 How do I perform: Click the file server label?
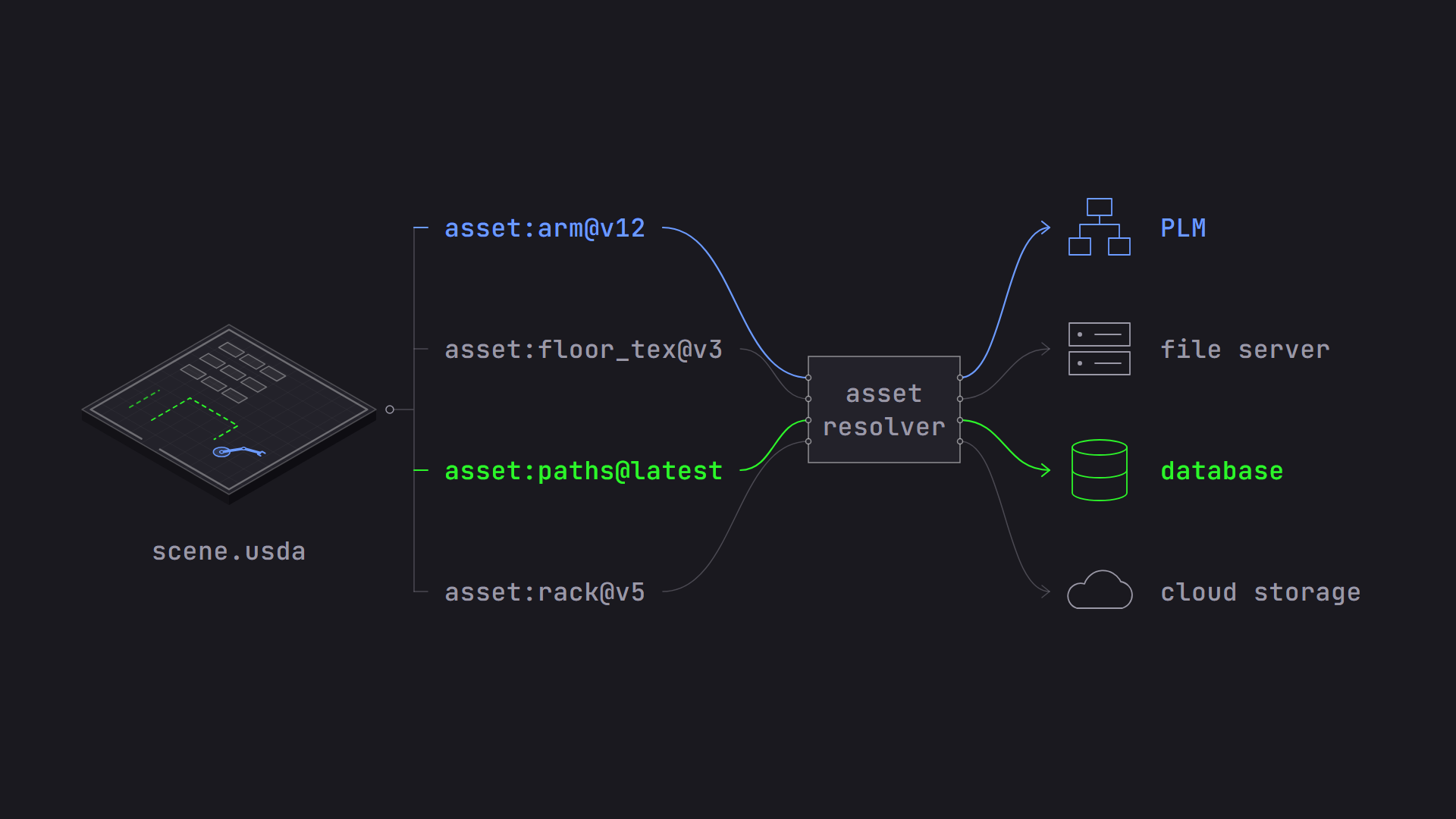[1245, 350]
